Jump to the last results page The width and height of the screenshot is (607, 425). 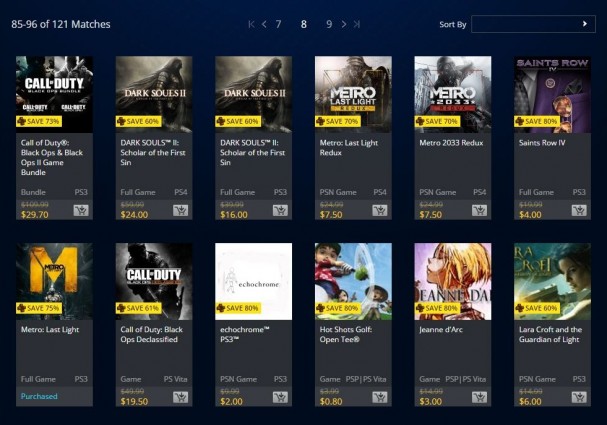tap(357, 24)
